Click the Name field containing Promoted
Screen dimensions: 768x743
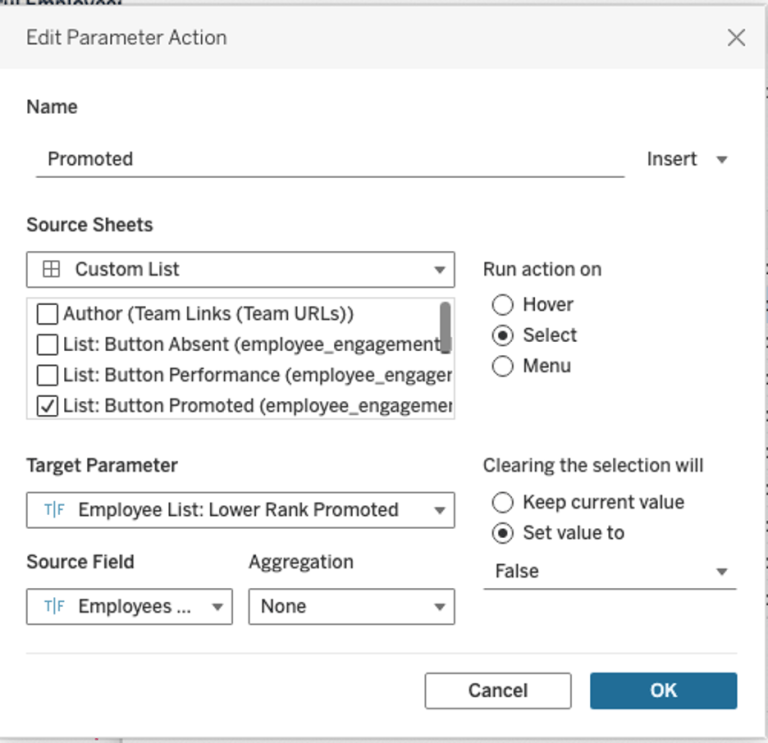[x=330, y=159]
